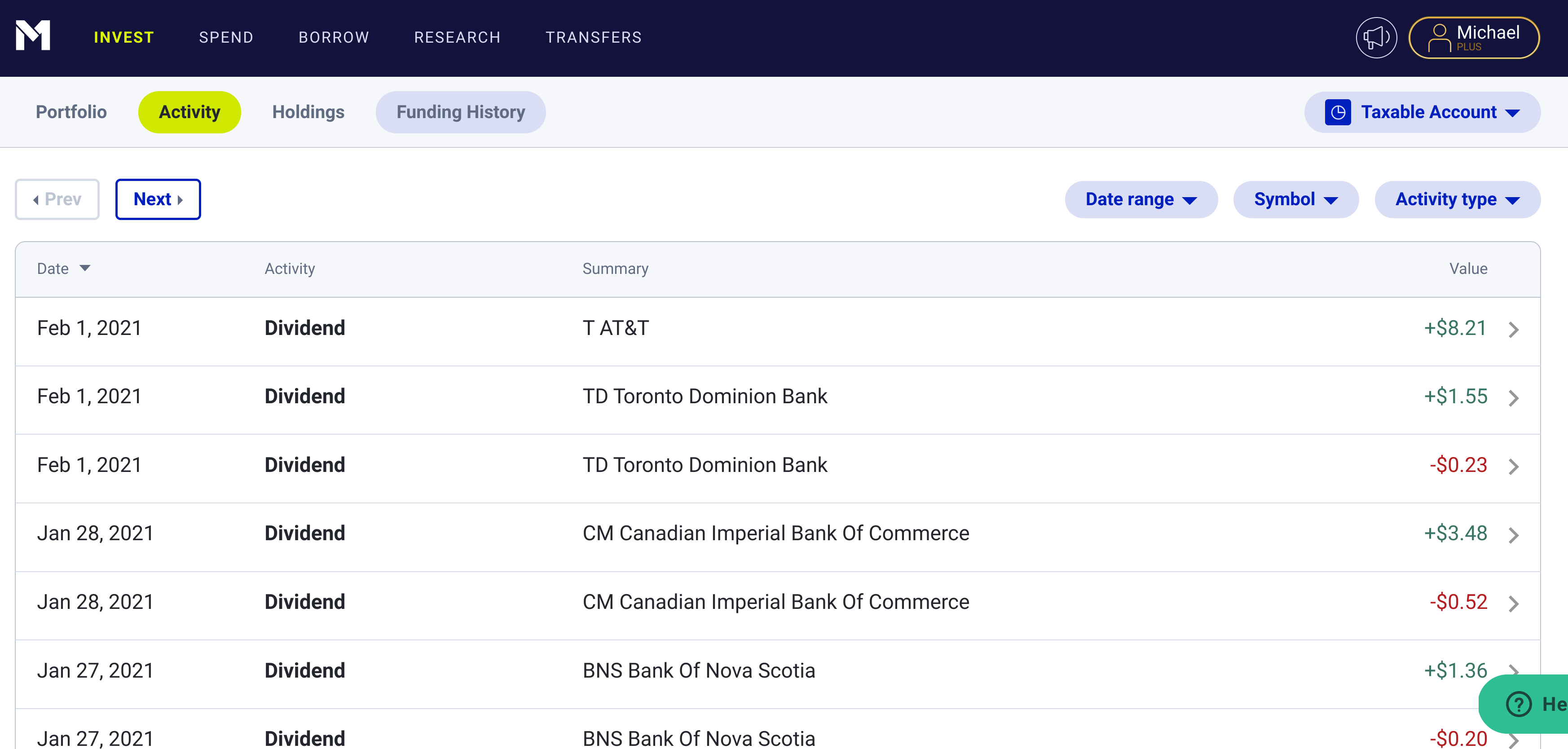Go to the INVEST section
Screen dimensions: 1568x749
123,38
